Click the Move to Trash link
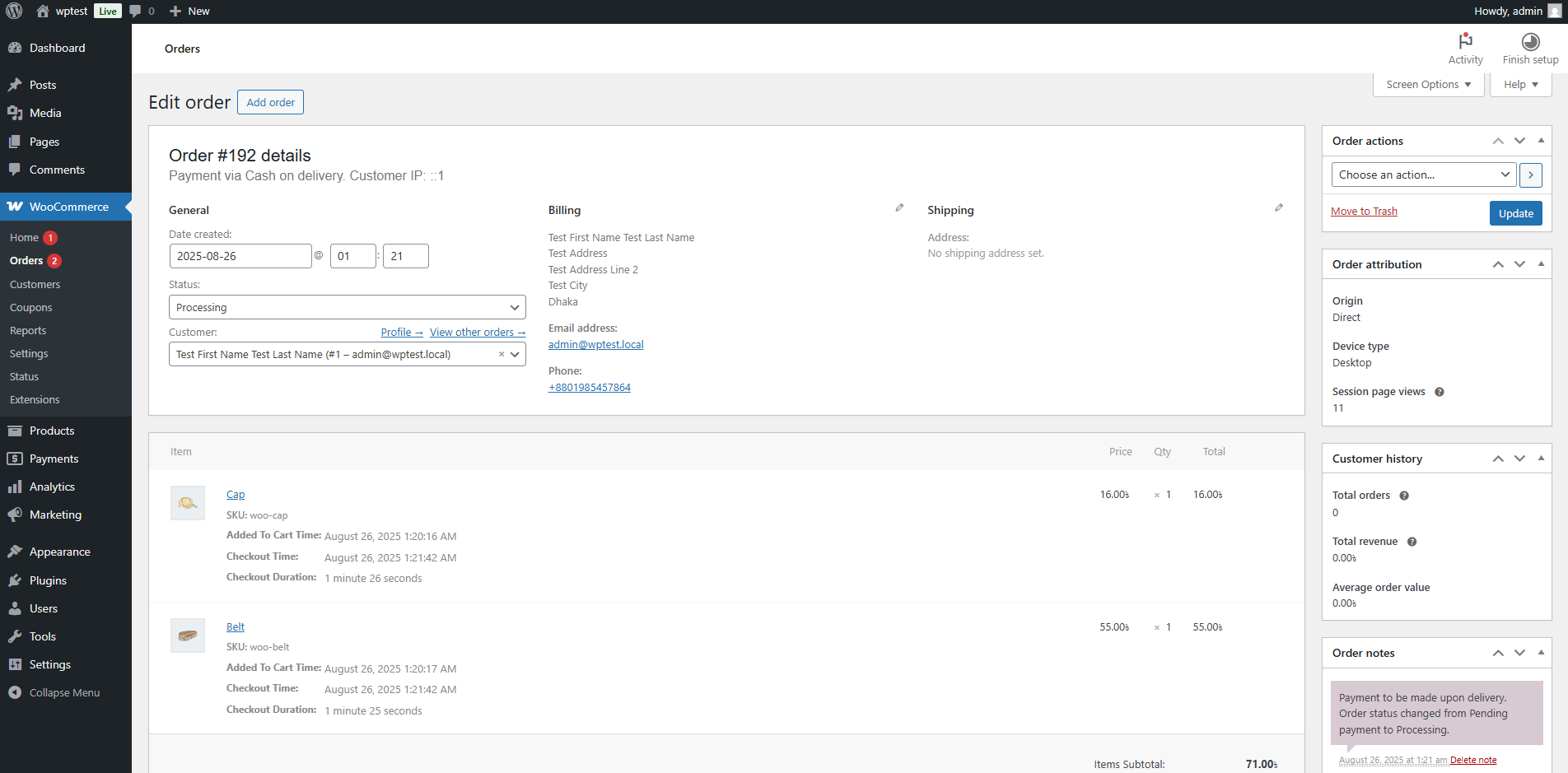Image resolution: width=1568 pixels, height=773 pixels. pyautogui.click(x=1364, y=212)
